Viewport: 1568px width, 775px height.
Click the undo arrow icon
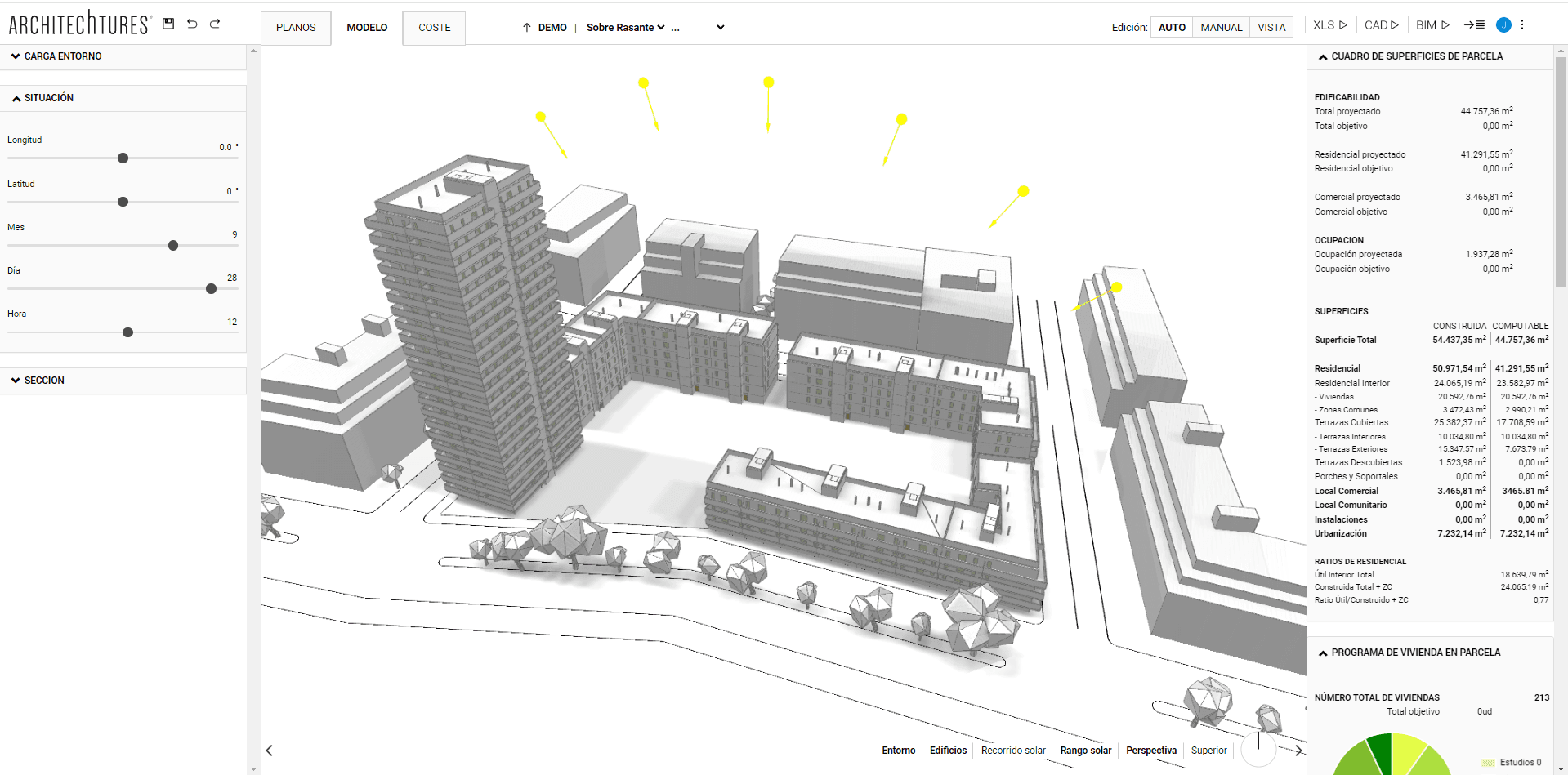(x=192, y=24)
